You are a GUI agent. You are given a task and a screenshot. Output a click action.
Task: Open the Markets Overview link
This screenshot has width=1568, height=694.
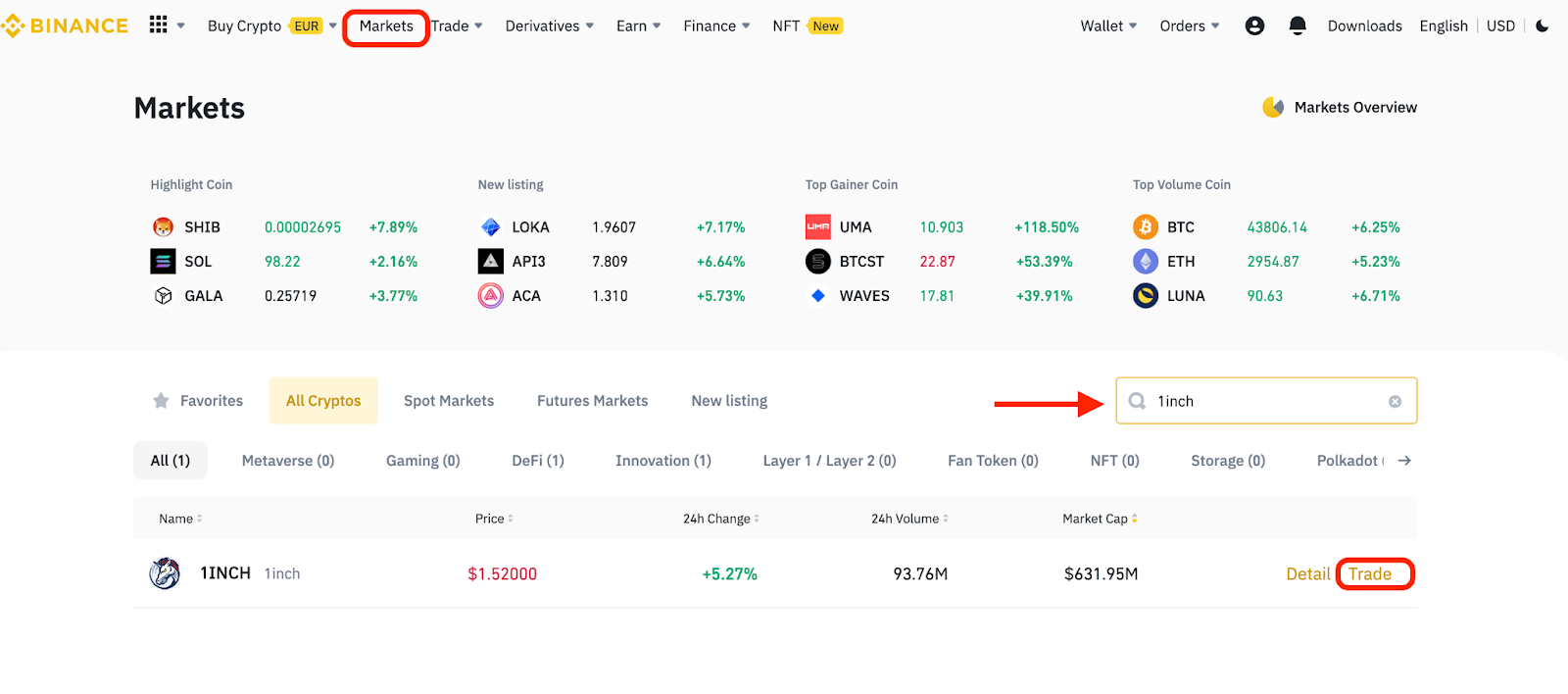click(1355, 107)
